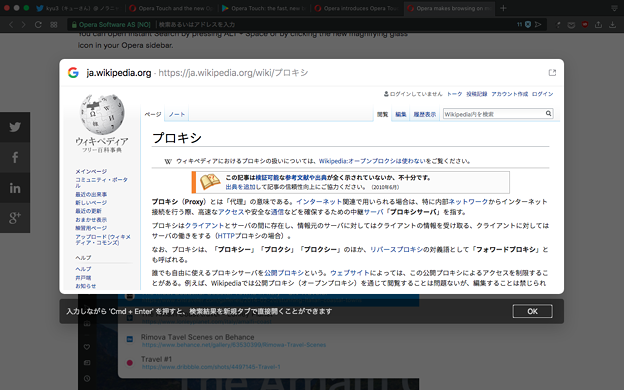This screenshot has height=390, width=624.
Task: Open 練習用ページ in the sidebar
Action: click(91, 228)
